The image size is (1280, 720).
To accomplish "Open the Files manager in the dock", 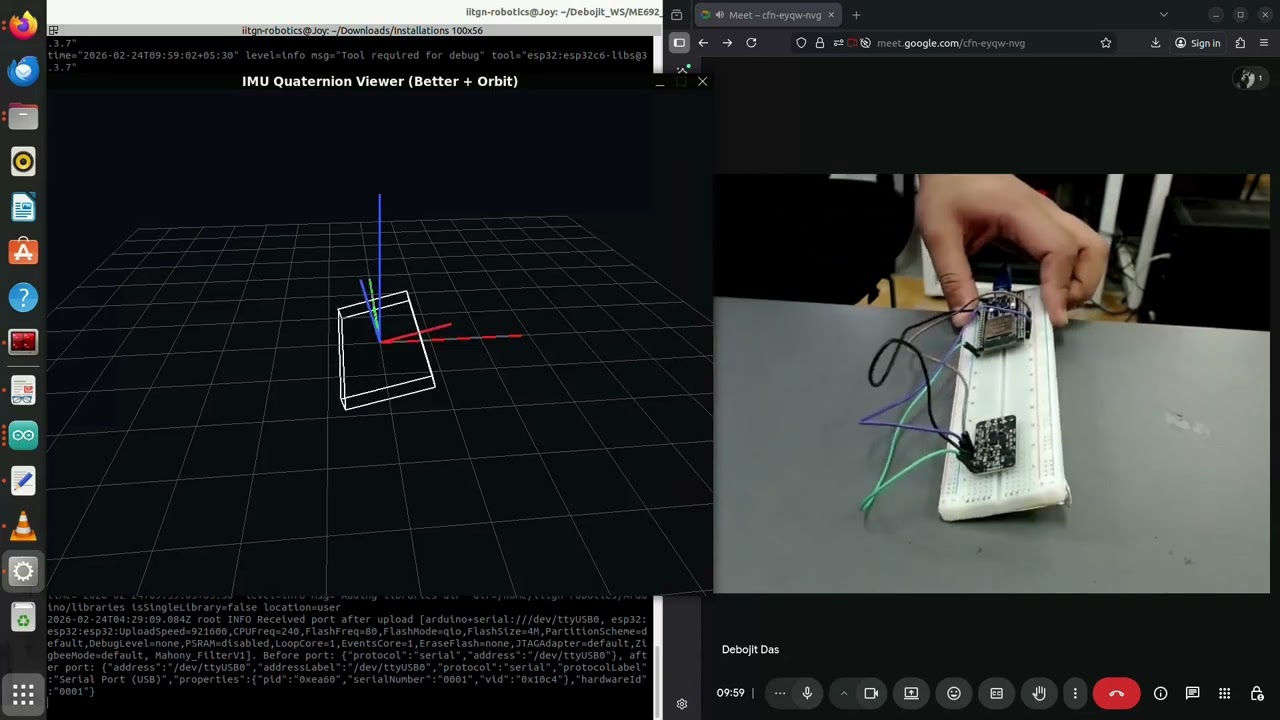I will [23, 116].
